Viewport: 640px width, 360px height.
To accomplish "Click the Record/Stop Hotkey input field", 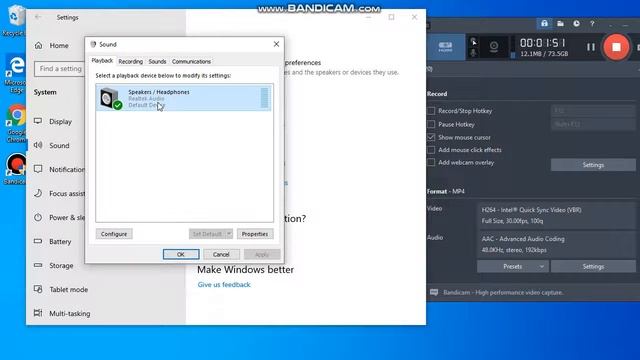I will pos(593,111).
